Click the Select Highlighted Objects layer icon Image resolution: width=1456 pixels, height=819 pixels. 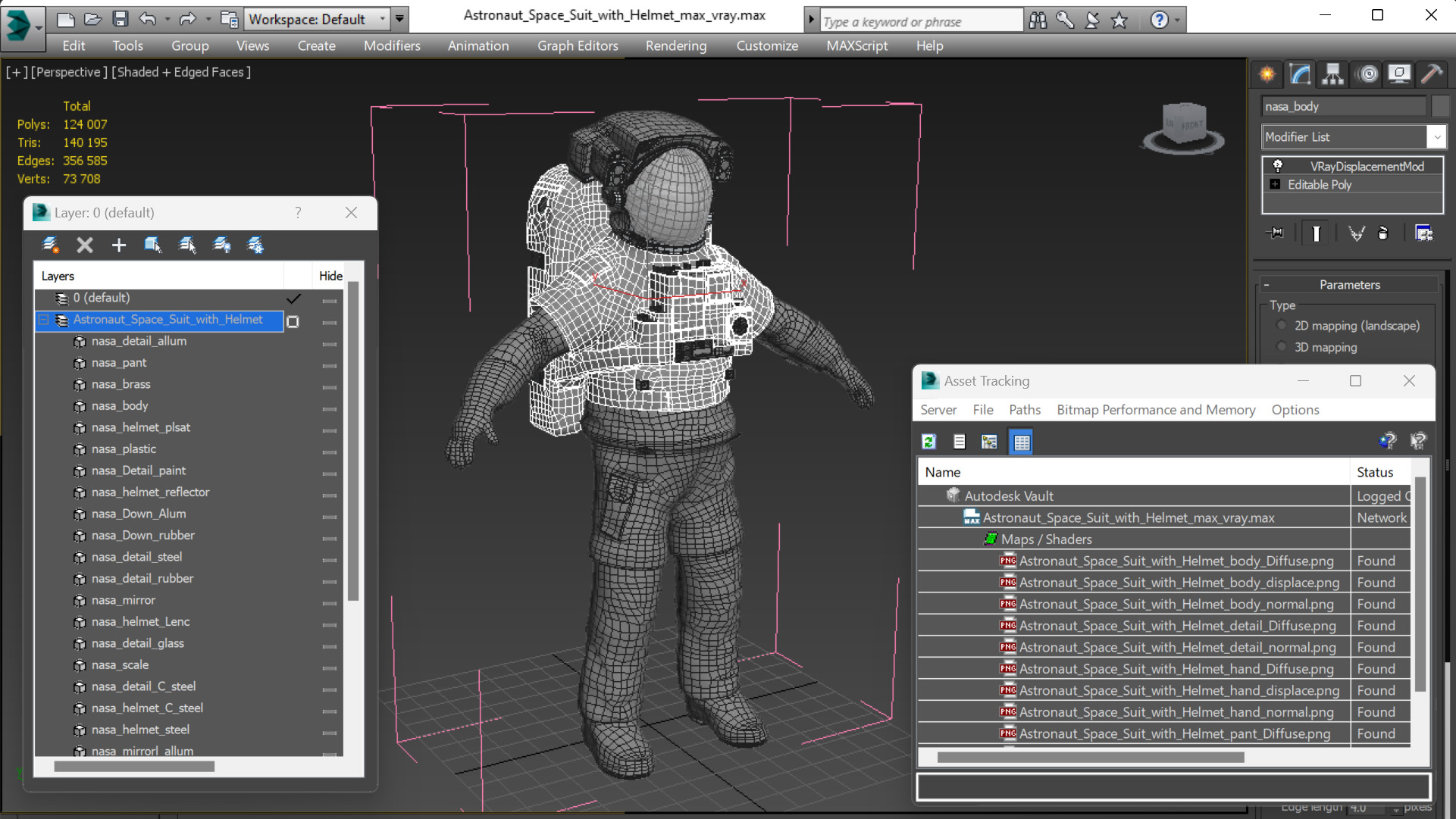[153, 245]
